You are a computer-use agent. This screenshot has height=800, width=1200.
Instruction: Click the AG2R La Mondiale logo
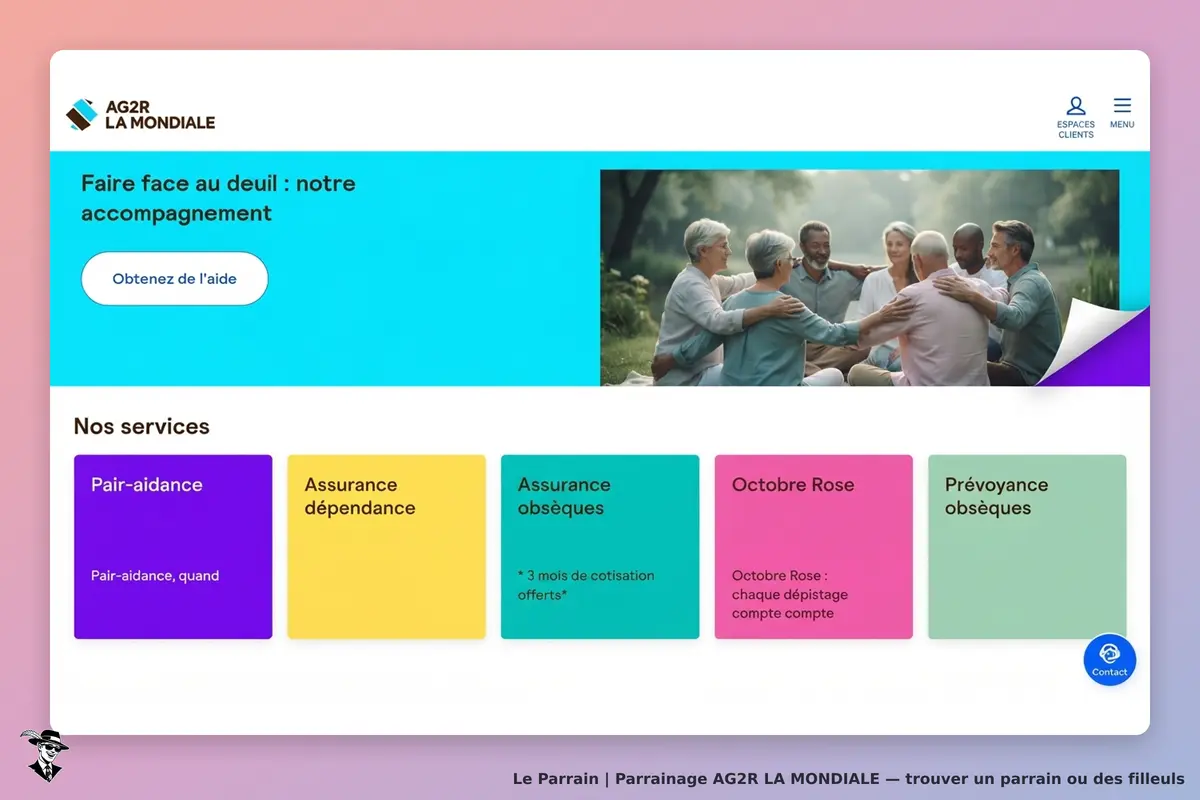pyautogui.click(x=140, y=115)
